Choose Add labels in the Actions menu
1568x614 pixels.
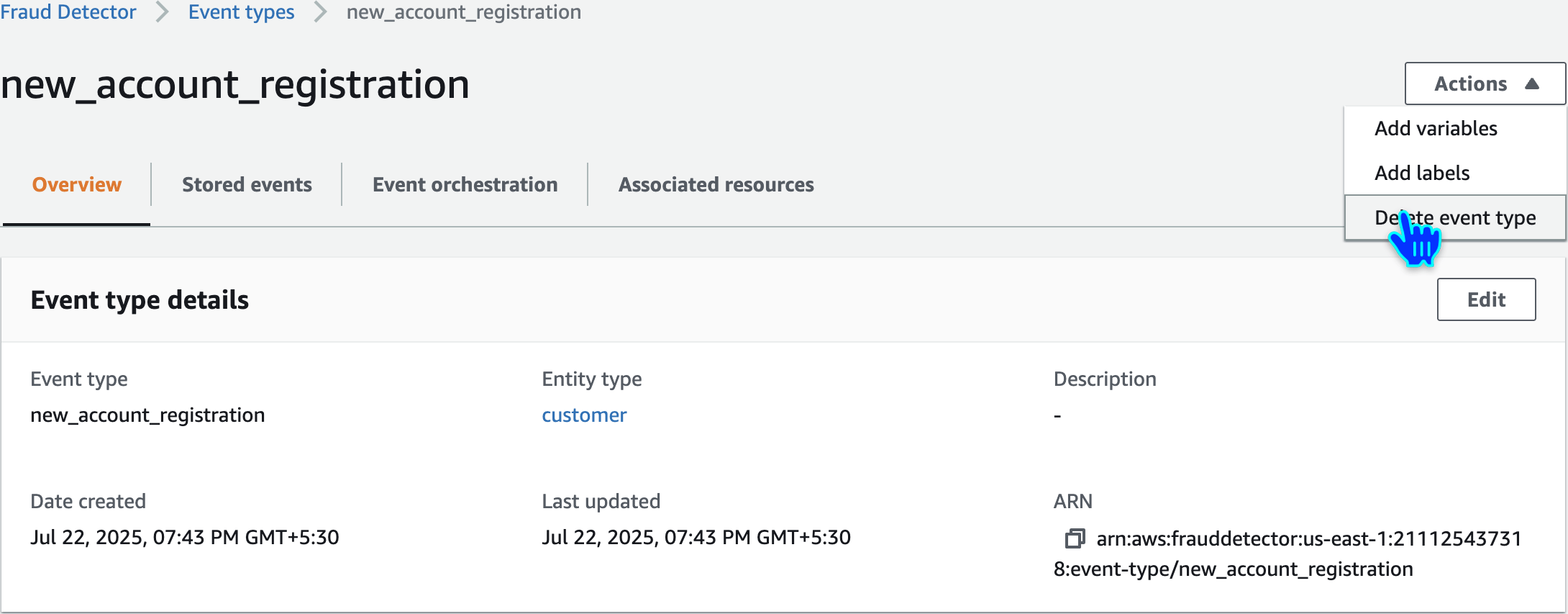(1455, 173)
